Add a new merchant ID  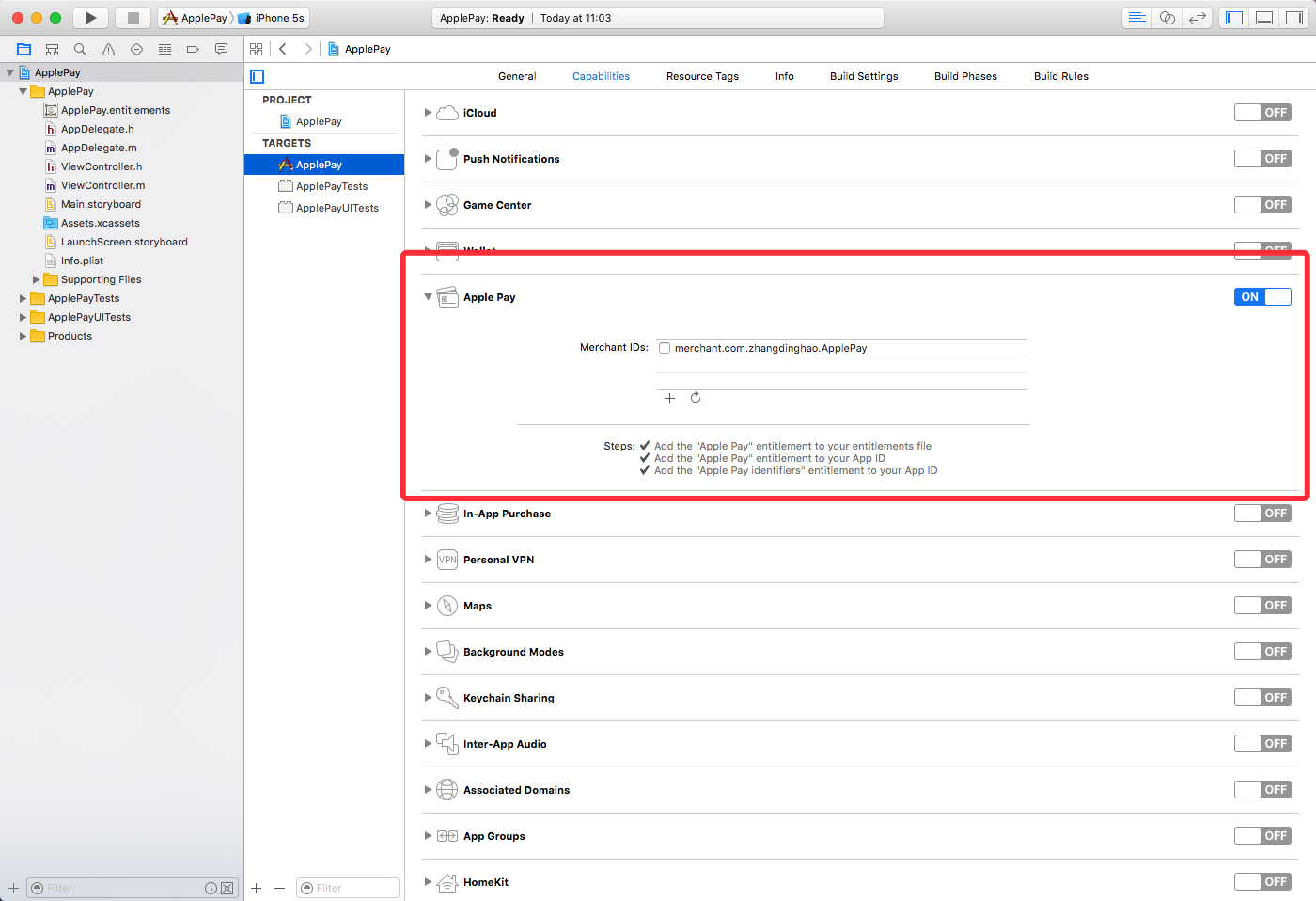pyautogui.click(x=669, y=398)
